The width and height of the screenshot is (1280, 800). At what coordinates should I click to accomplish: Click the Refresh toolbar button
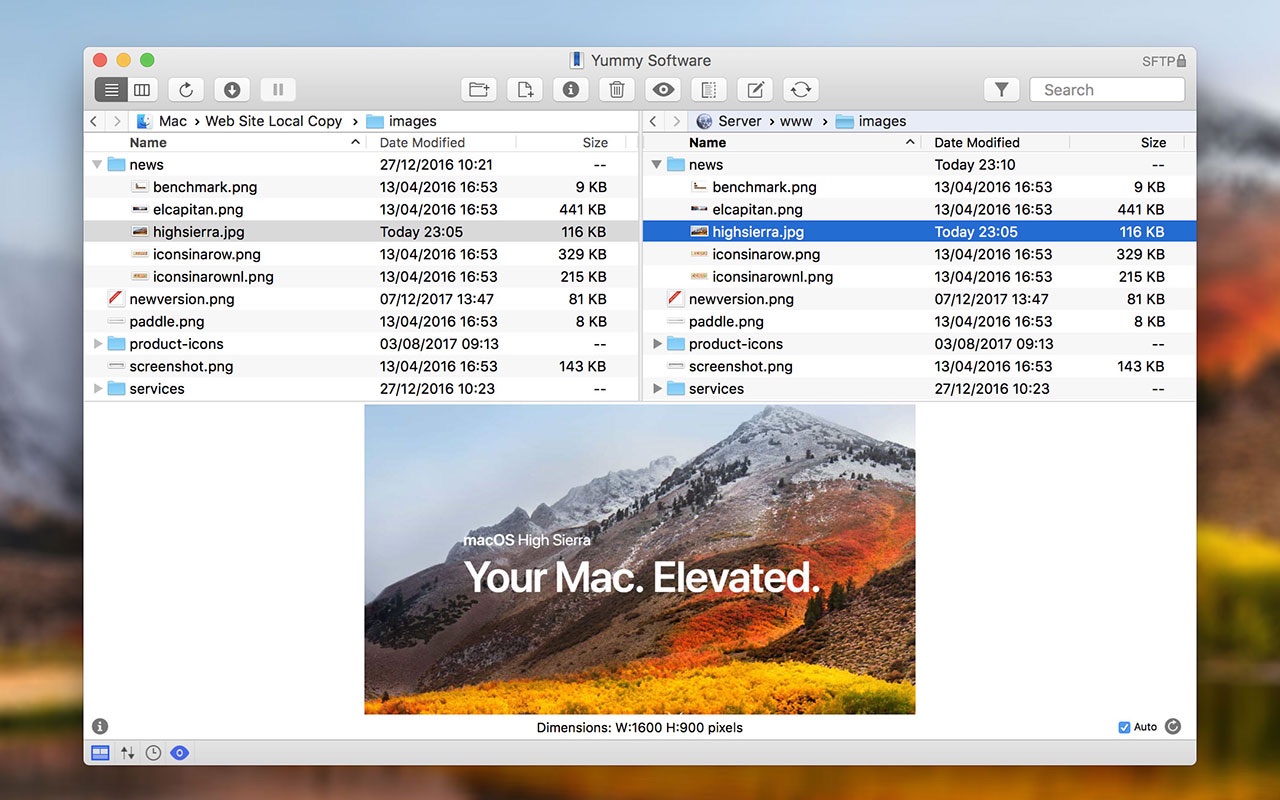(x=186, y=90)
